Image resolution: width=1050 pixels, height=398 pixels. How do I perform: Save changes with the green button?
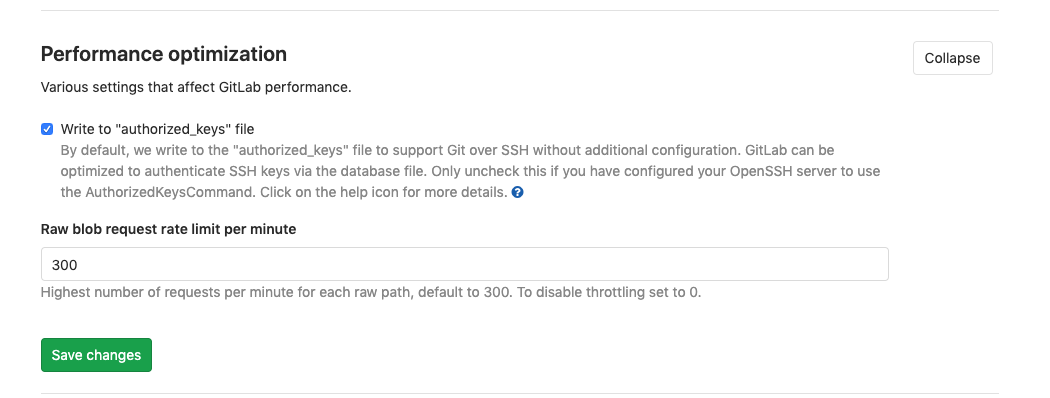point(96,355)
